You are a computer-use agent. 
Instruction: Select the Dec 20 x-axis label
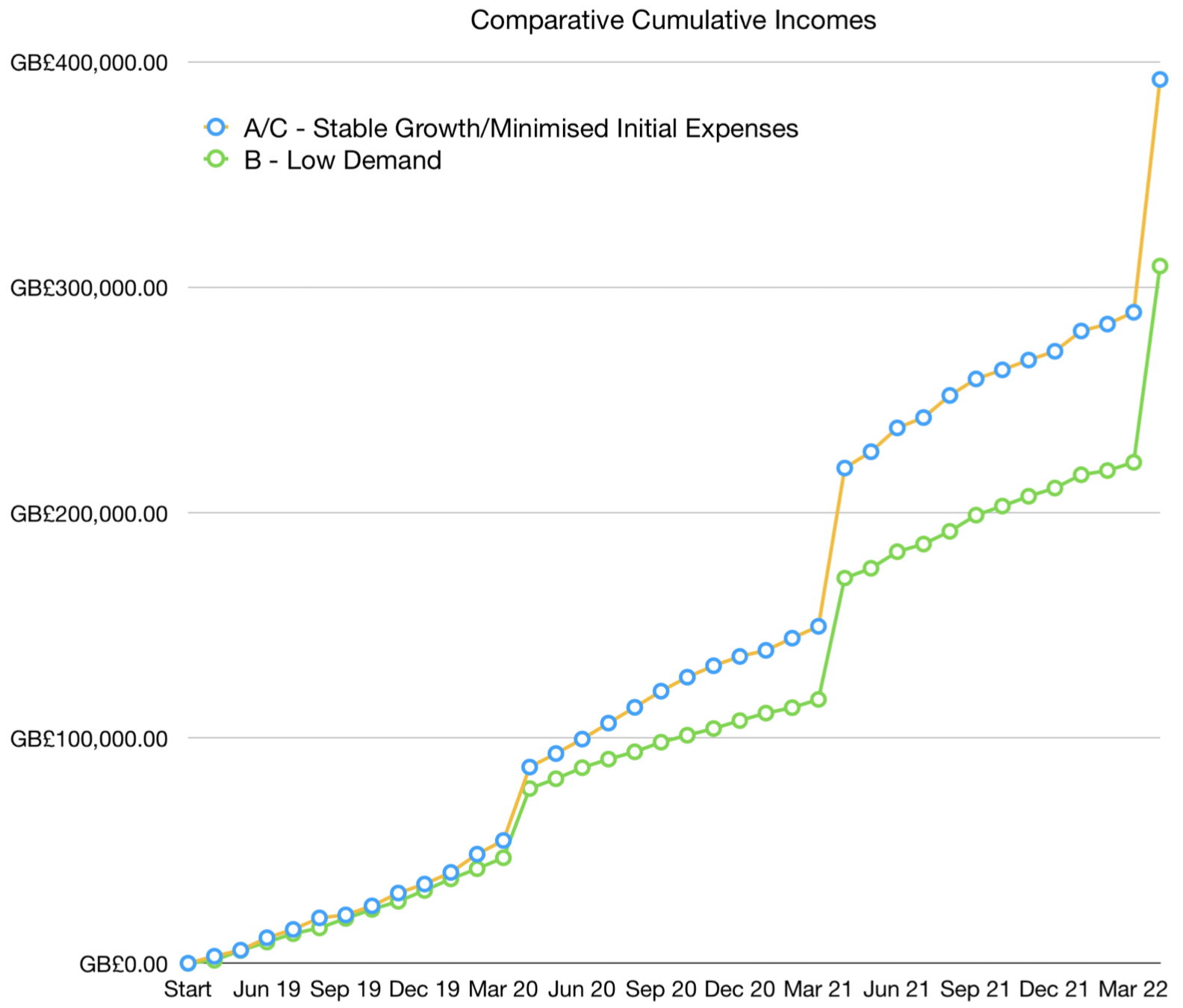pyautogui.click(x=739, y=989)
